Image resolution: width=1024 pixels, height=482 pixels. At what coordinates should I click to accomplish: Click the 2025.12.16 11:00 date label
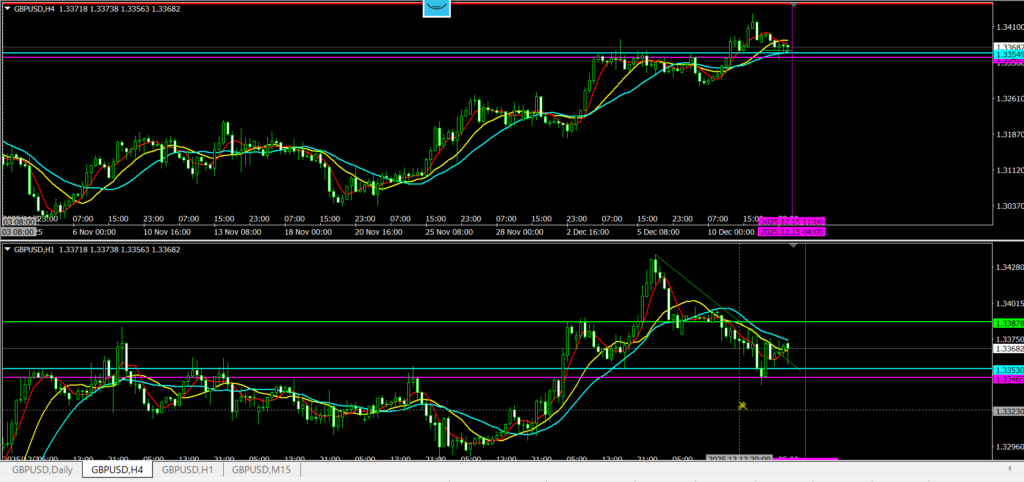point(792,220)
